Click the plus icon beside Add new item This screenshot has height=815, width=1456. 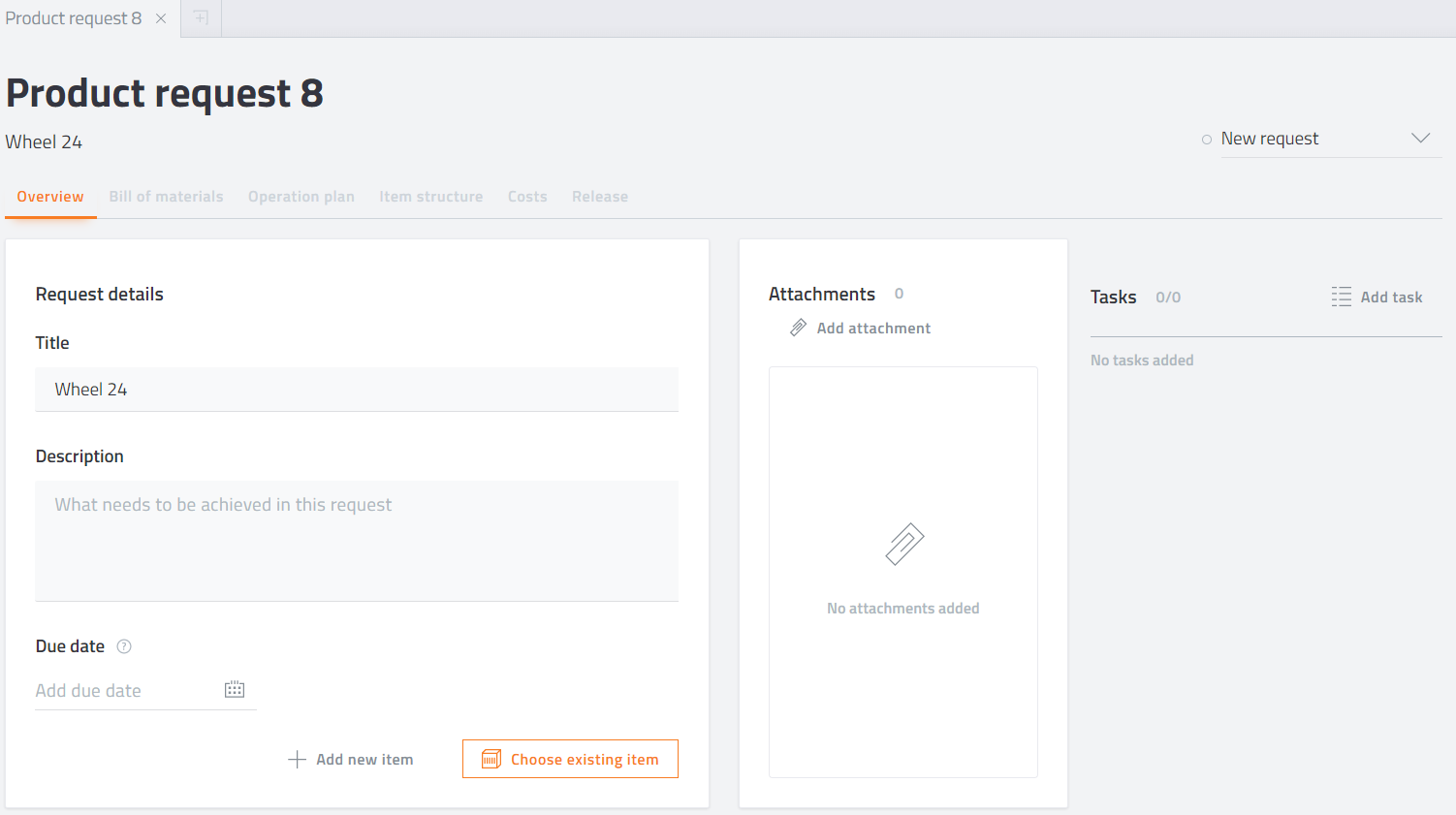tap(298, 760)
